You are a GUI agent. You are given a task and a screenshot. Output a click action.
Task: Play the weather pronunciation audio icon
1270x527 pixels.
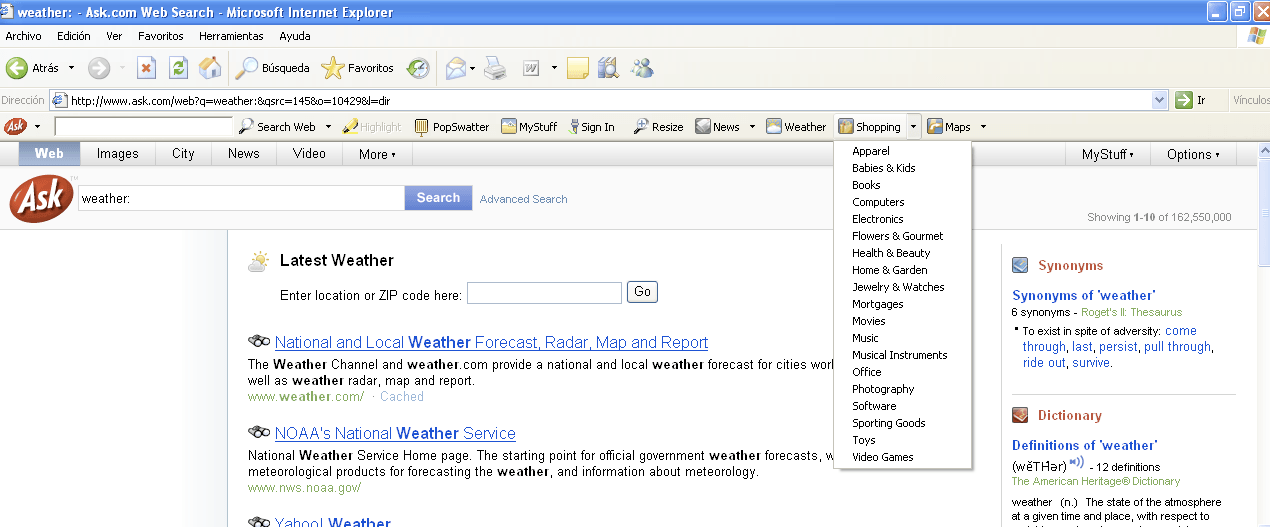[1077, 463]
